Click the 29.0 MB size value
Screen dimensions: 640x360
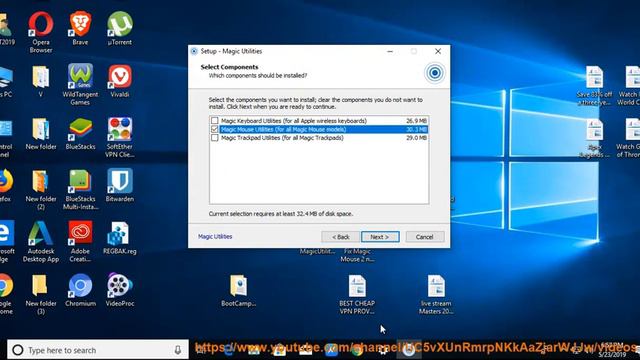[416, 138]
